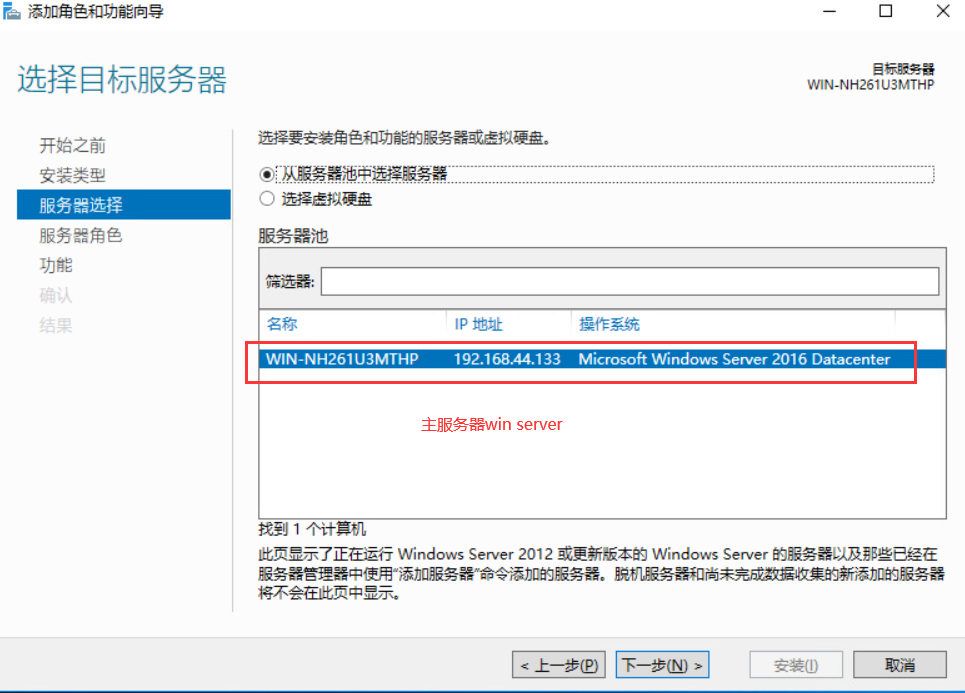Click the 安装(I) install button
The width and height of the screenshot is (965, 693).
click(796, 665)
